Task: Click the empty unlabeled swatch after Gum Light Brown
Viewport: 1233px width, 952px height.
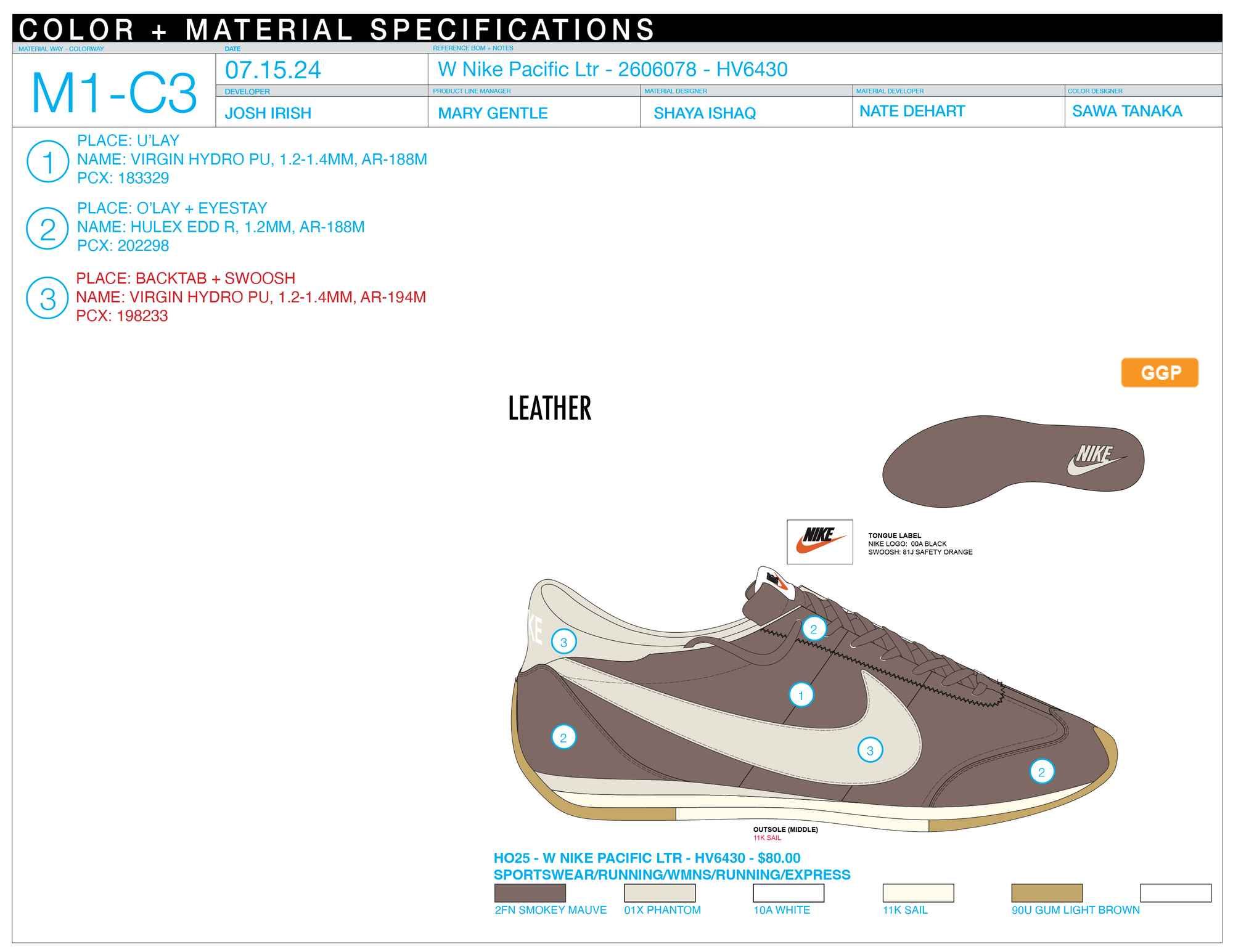Action: 1176,893
